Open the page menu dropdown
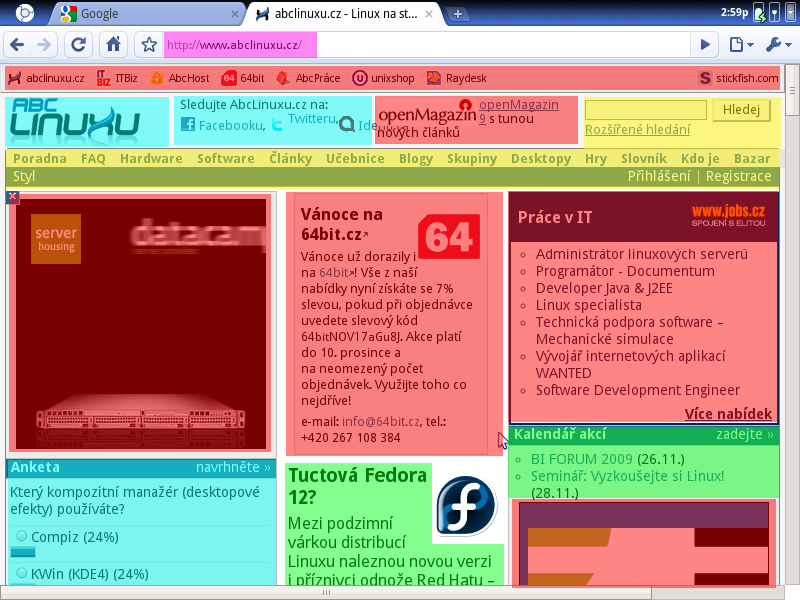The height and width of the screenshot is (600, 800). pos(741,45)
